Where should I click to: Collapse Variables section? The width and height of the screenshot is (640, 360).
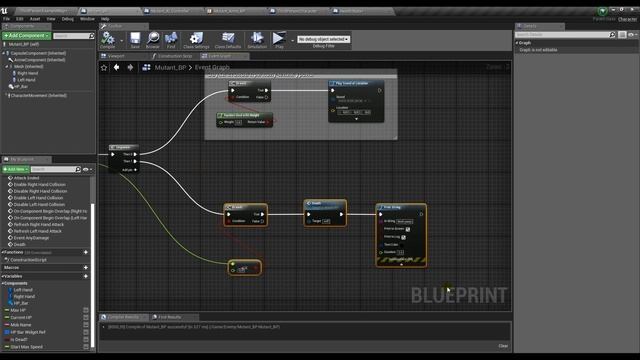pyautogui.click(x=2, y=276)
